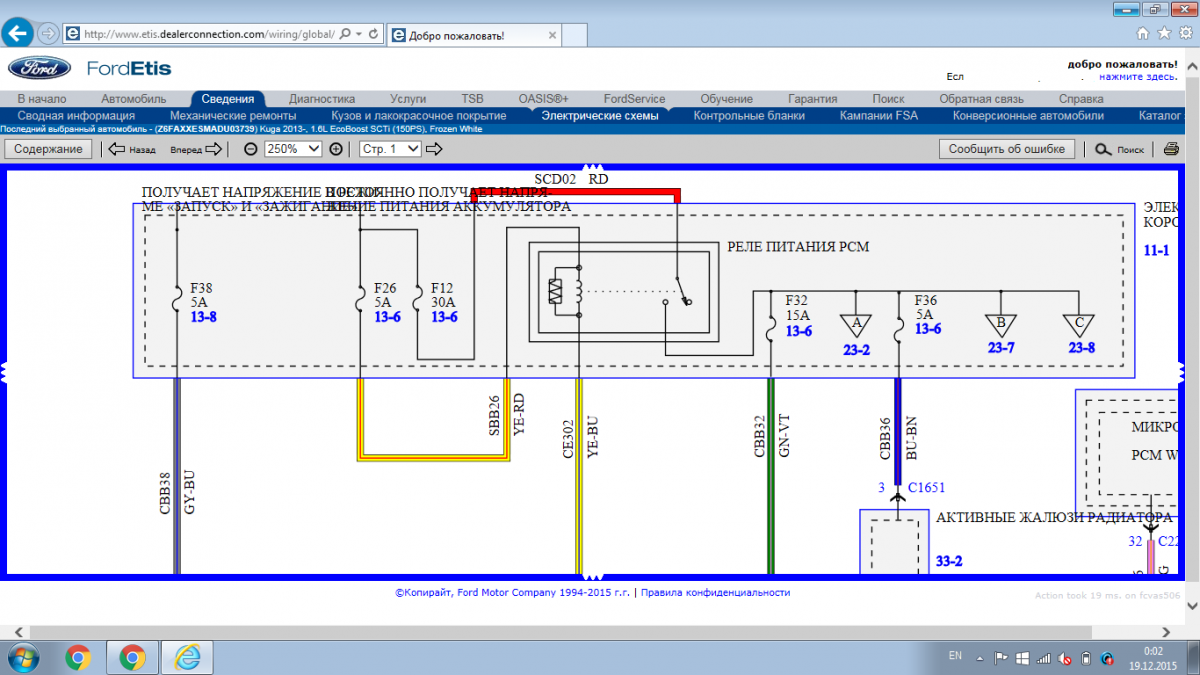1200x675 pixels.
Task: Click connector triangle A in diagram
Action: click(854, 327)
